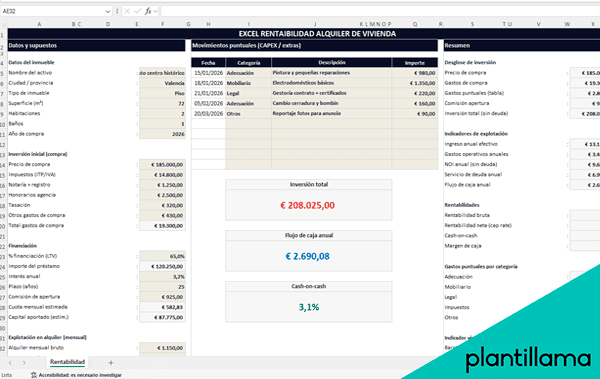Image resolution: width=600 pixels, height=379 pixels.
Task: Select the 'Descripción' table column header
Action: click(x=332, y=63)
